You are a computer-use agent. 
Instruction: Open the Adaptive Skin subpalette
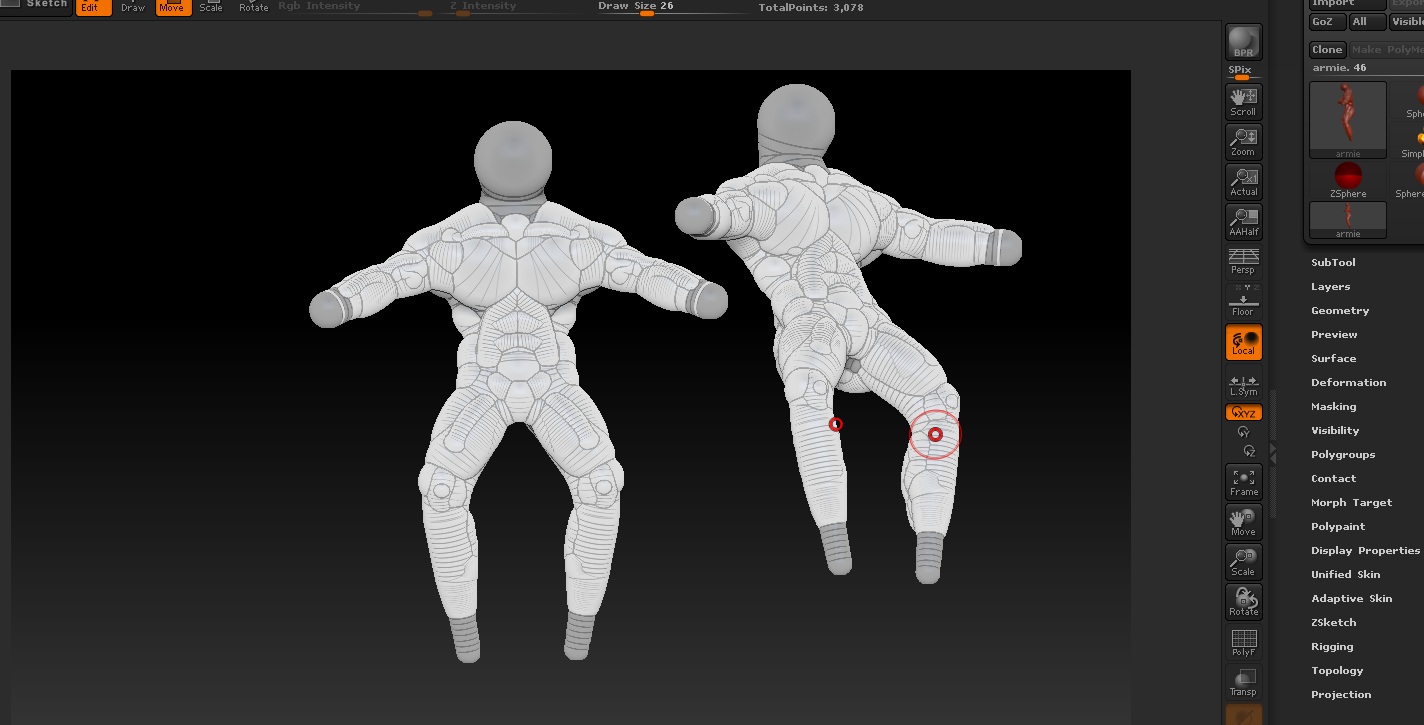[x=1350, y=598]
